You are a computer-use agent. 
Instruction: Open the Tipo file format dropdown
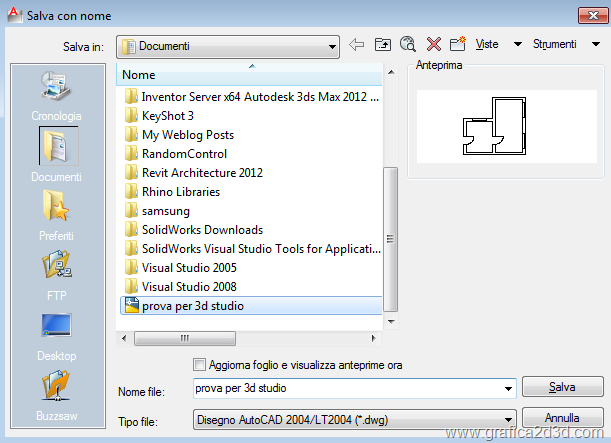point(509,418)
